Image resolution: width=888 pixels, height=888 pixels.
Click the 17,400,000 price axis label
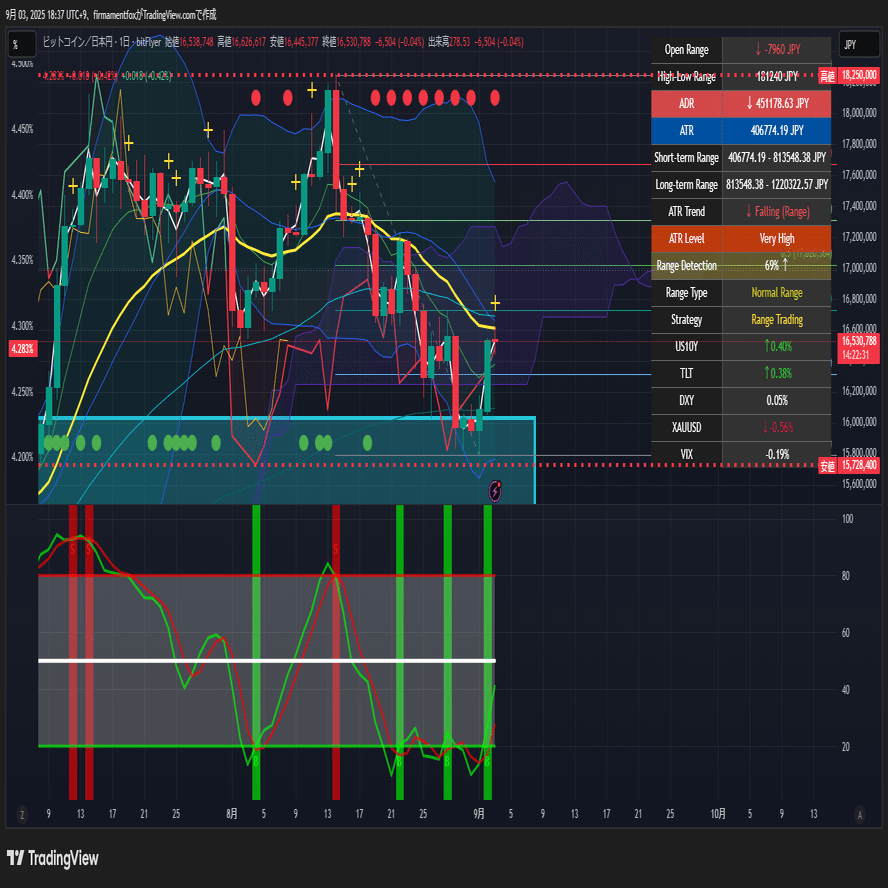[x=859, y=206]
